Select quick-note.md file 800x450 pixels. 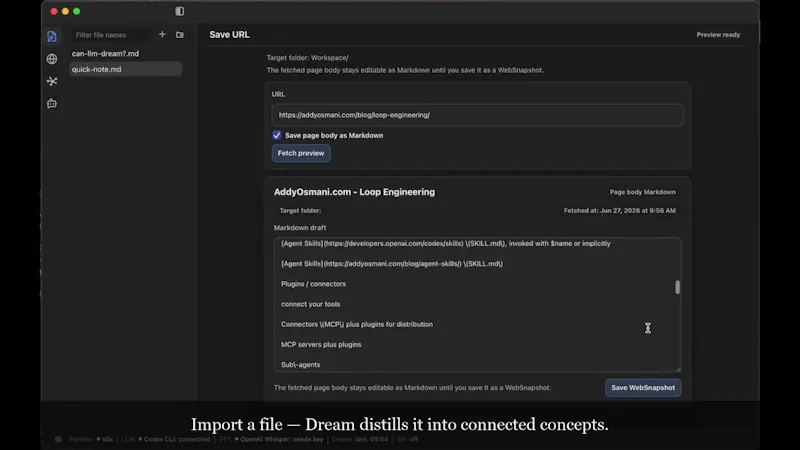pyautogui.click(x=126, y=69)
